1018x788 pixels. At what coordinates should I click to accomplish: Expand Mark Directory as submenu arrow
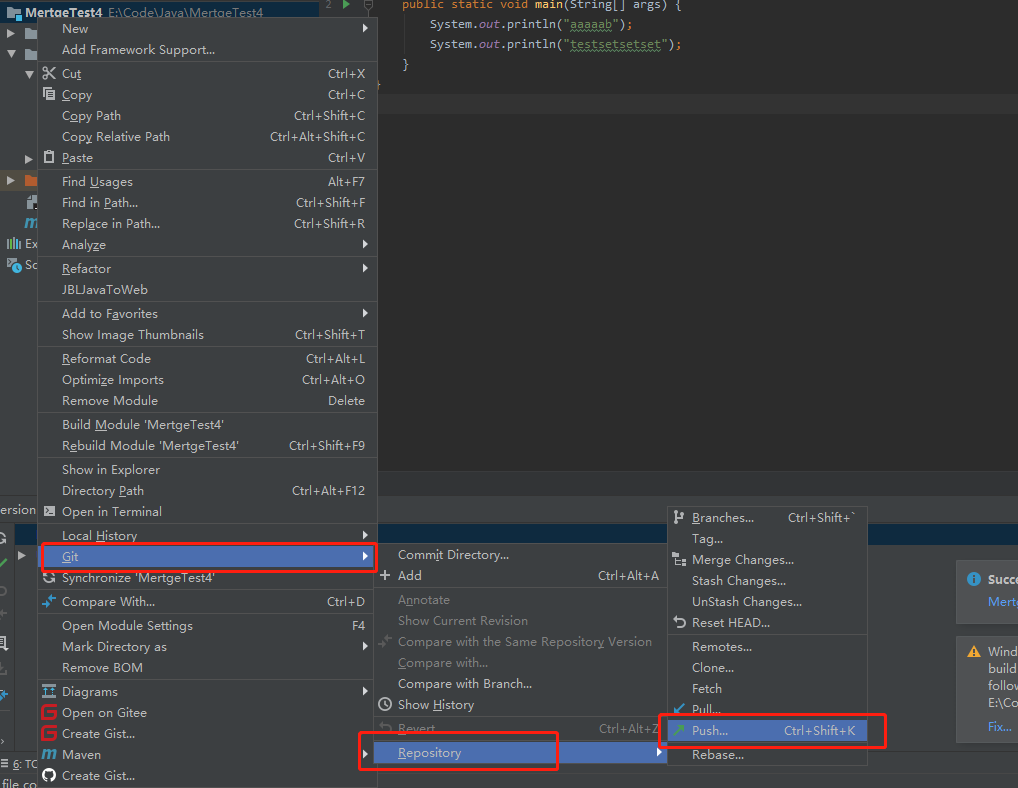coord(366,646)
